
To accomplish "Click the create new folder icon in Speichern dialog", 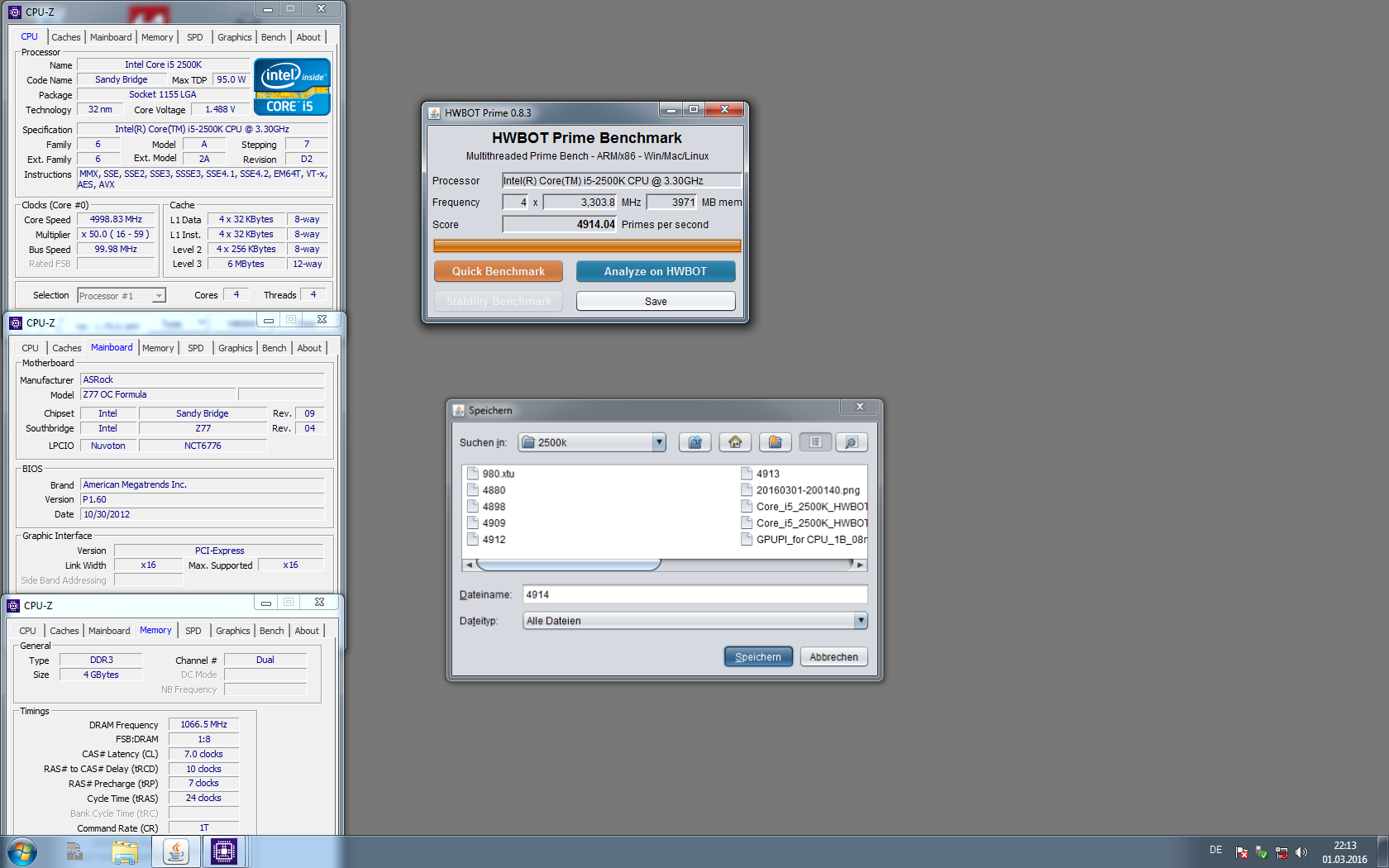I will tap(775, 442).
